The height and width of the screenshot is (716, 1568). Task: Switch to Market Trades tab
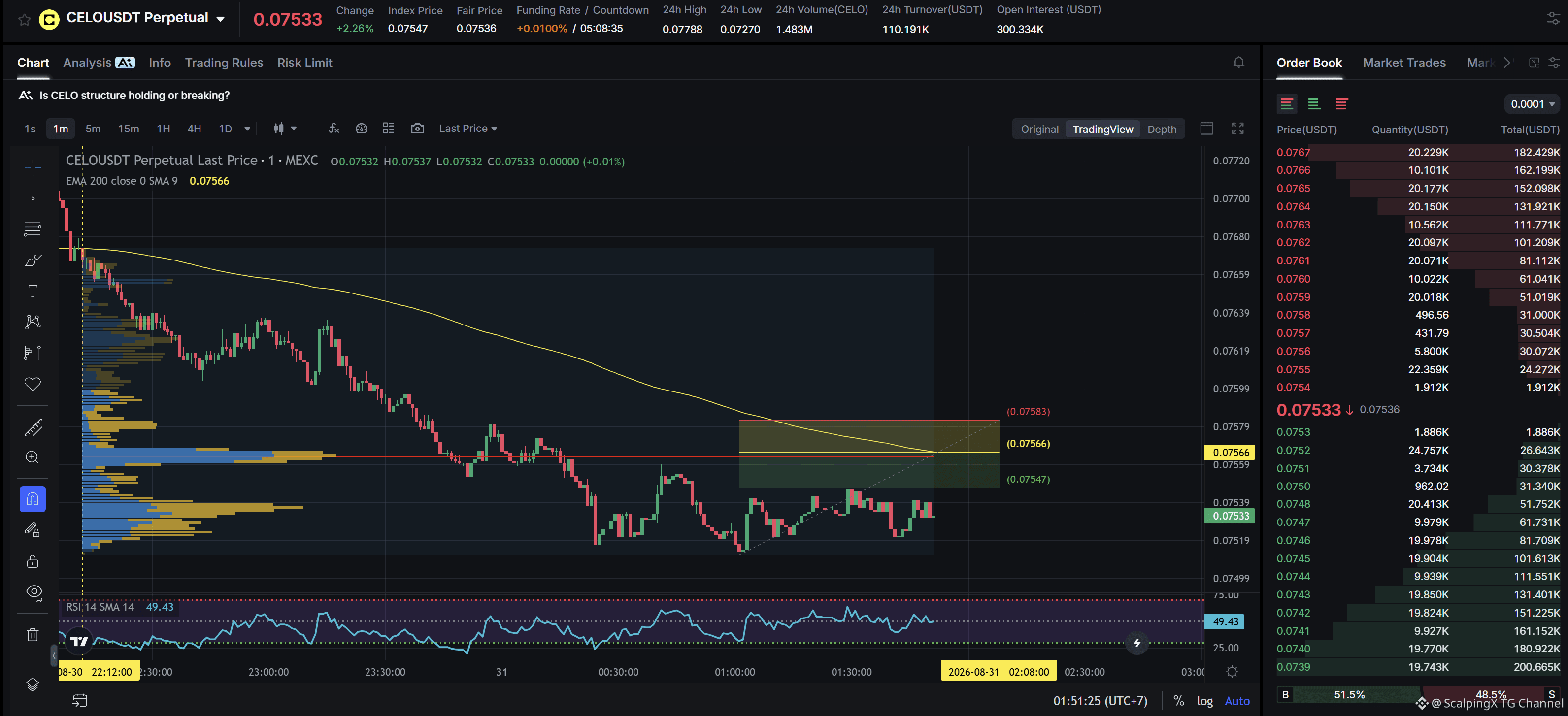coord(1403,63)
